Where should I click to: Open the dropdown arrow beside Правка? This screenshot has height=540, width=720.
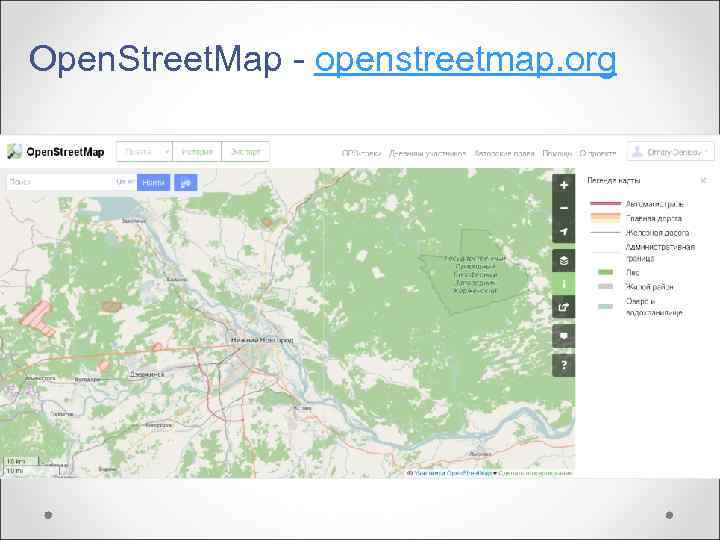point(167,152)
